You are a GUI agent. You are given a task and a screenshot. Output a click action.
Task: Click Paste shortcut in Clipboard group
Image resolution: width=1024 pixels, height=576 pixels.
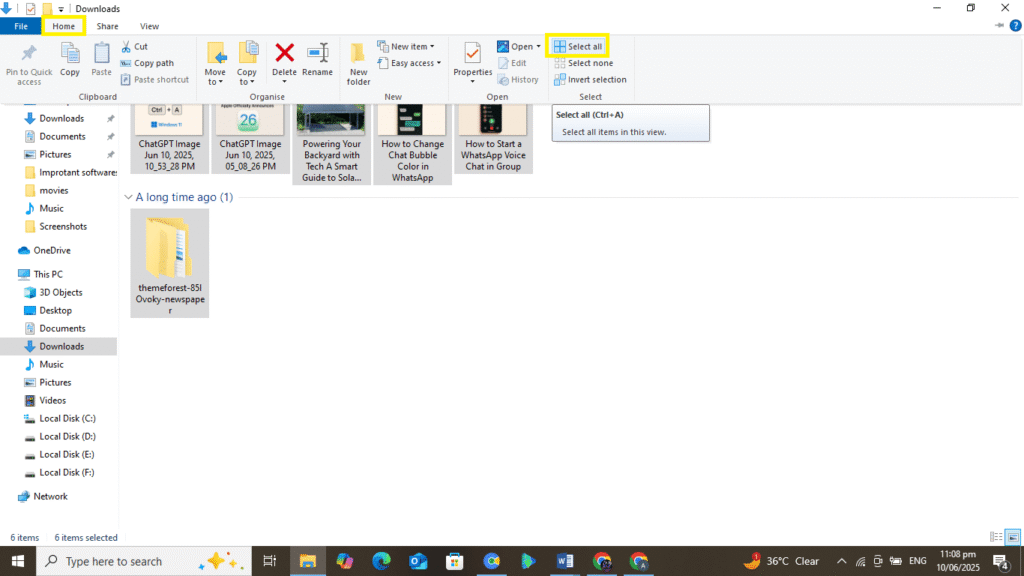(155, 80)
